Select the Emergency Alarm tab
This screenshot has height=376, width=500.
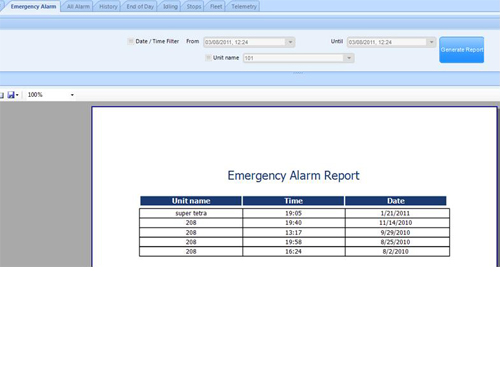point(33,7)
